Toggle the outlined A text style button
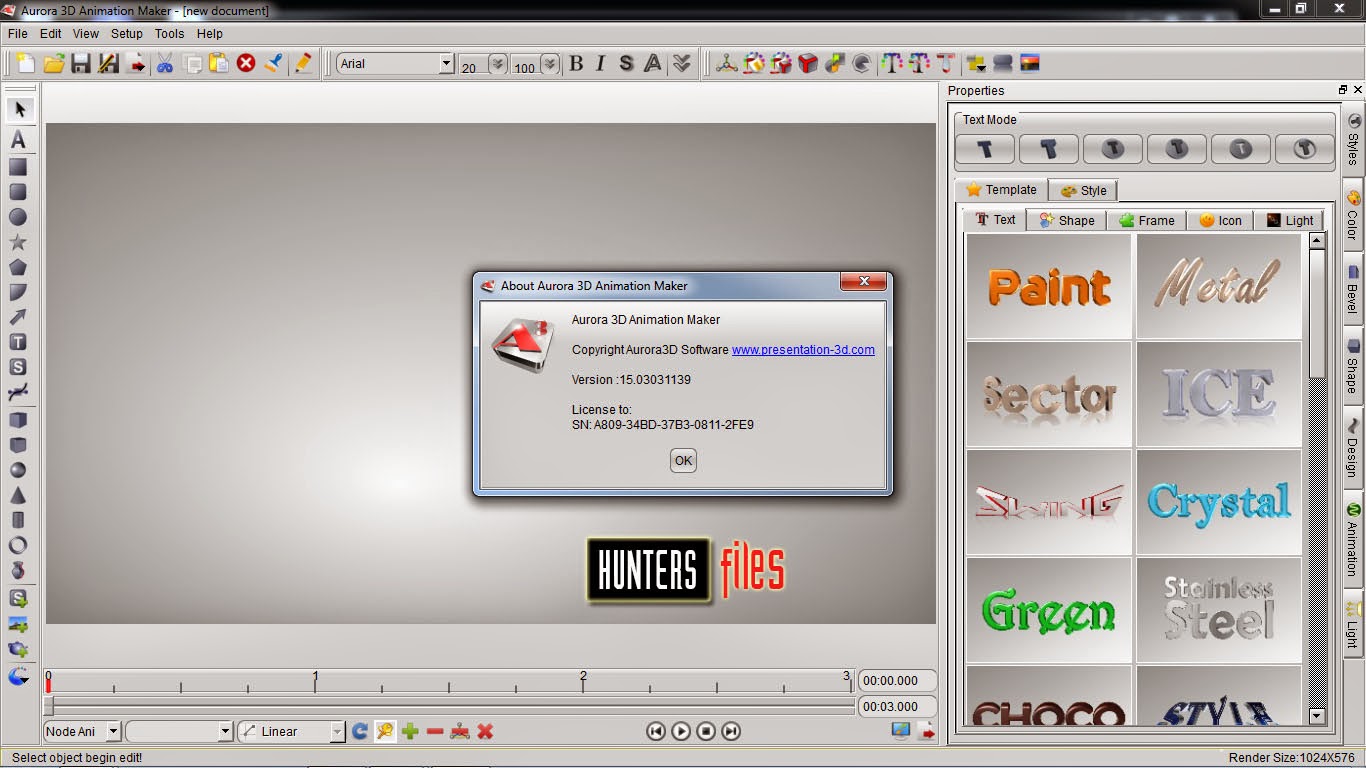This screenshot has width=1366, height=768. pos(653,64)
